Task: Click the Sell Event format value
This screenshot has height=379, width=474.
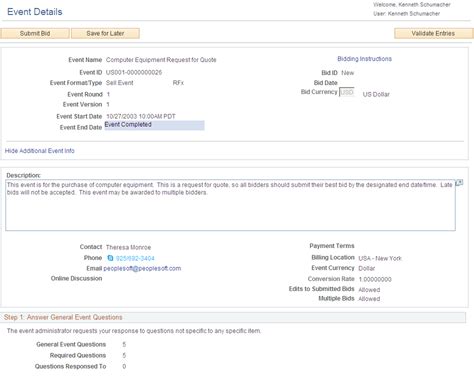Action: [x=120, y=83]
